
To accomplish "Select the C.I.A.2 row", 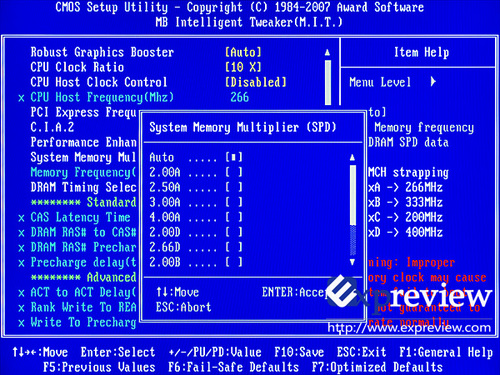I will click(x=52, y=127).
